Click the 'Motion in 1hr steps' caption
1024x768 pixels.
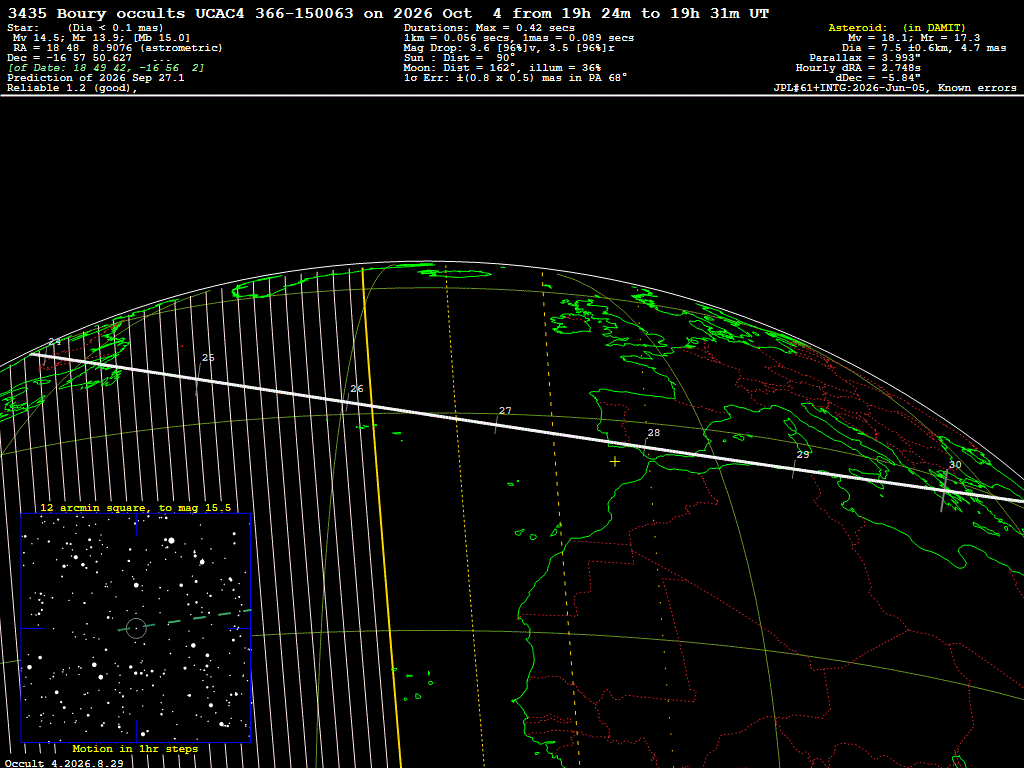(x=135, y=748)
